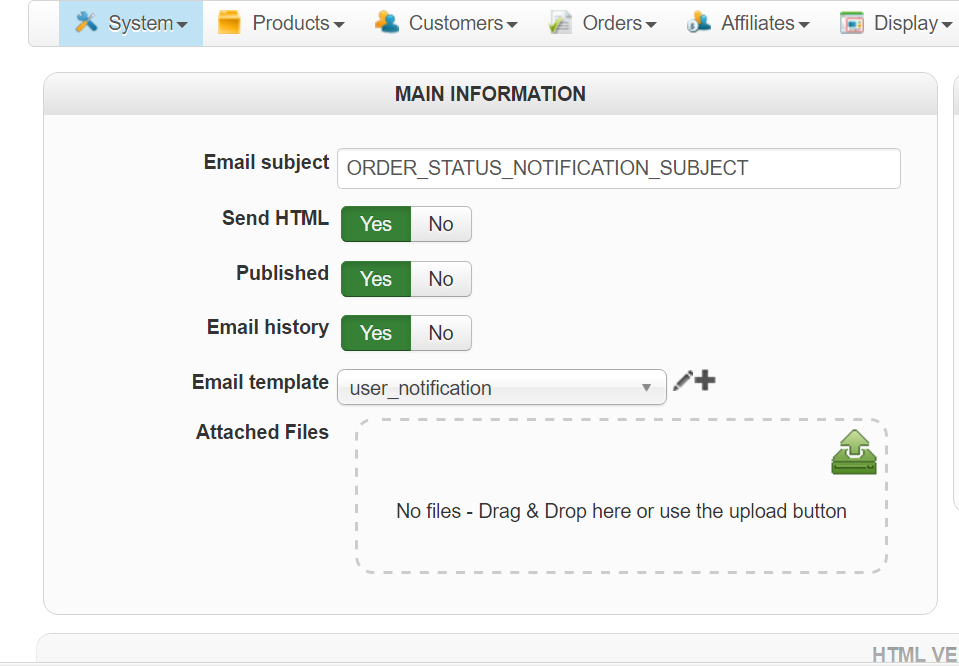
Task: Open the Email template dropdown
Action: 501,388
